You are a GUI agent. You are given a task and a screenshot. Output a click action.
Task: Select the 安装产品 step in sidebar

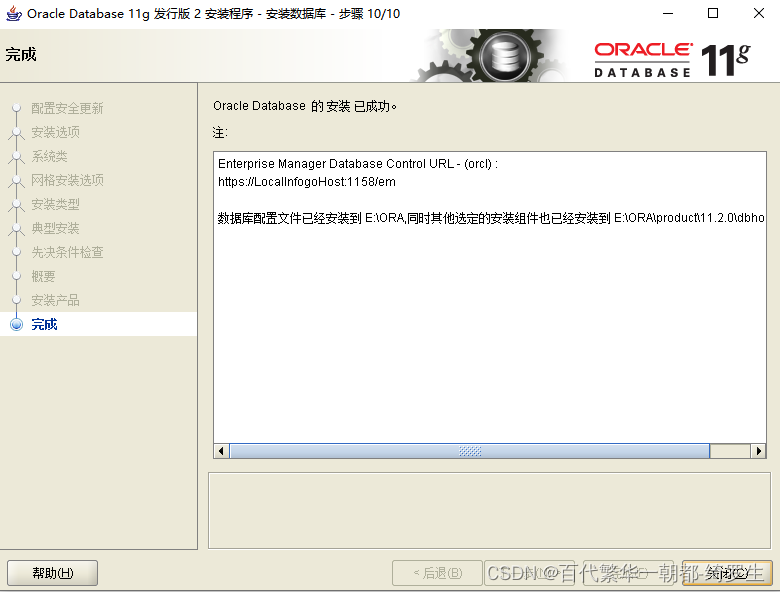click(x=55, y=300)
